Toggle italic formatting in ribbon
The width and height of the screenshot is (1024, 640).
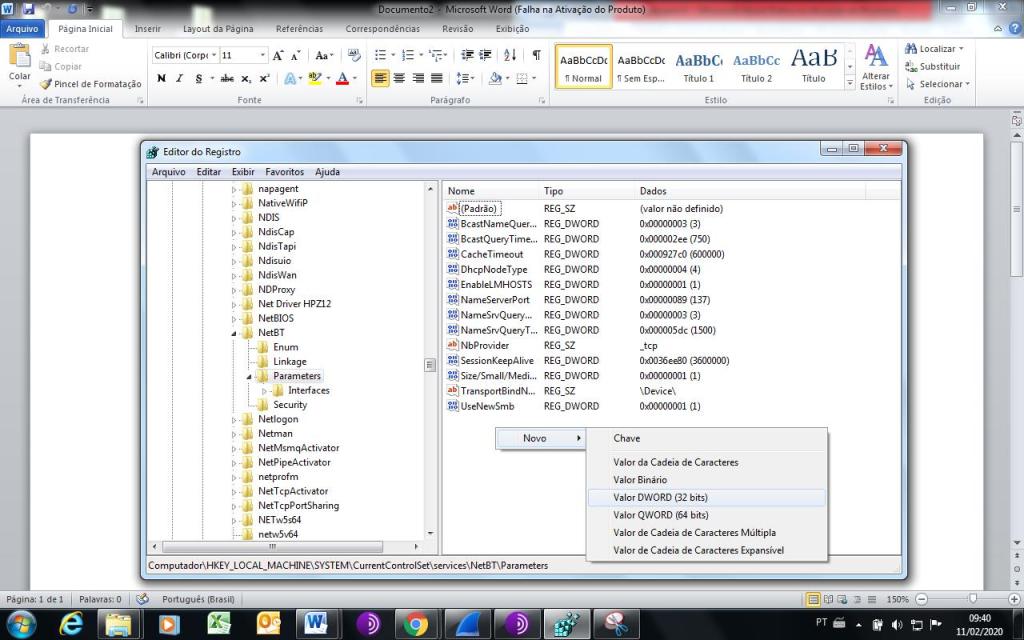pyautogui.click(x=179, y=78)
